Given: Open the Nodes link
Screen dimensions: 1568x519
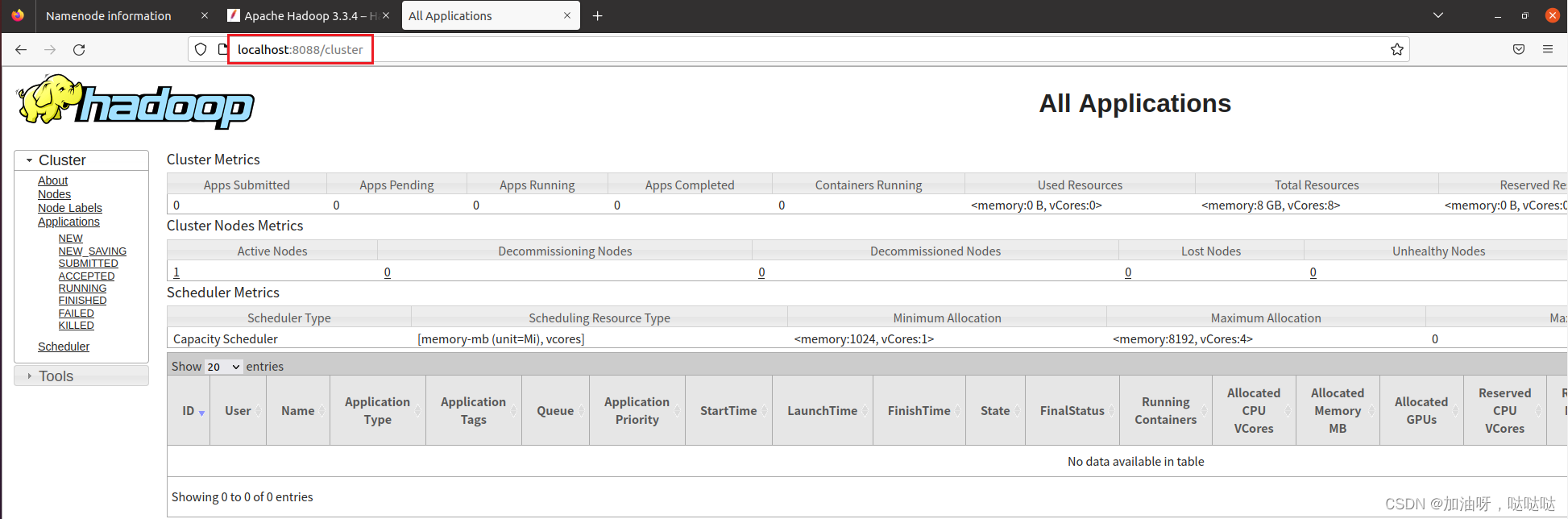Looking at the screenshot, I should [54, 194].
